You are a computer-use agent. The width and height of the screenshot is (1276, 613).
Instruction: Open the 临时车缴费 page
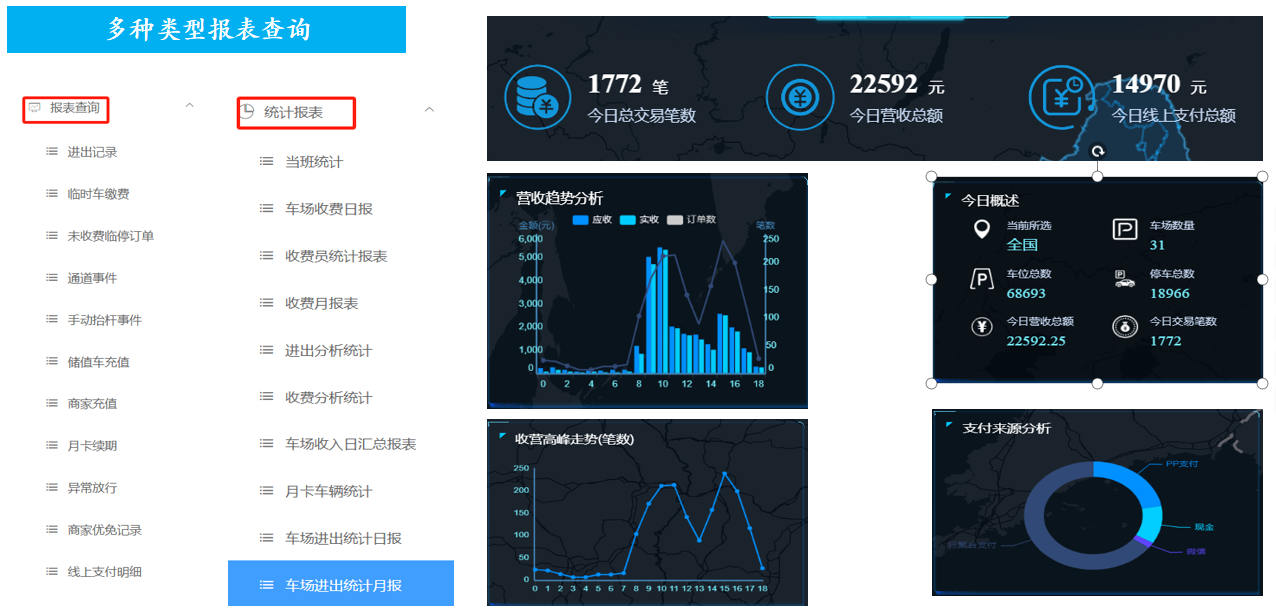tap(98, 194)
